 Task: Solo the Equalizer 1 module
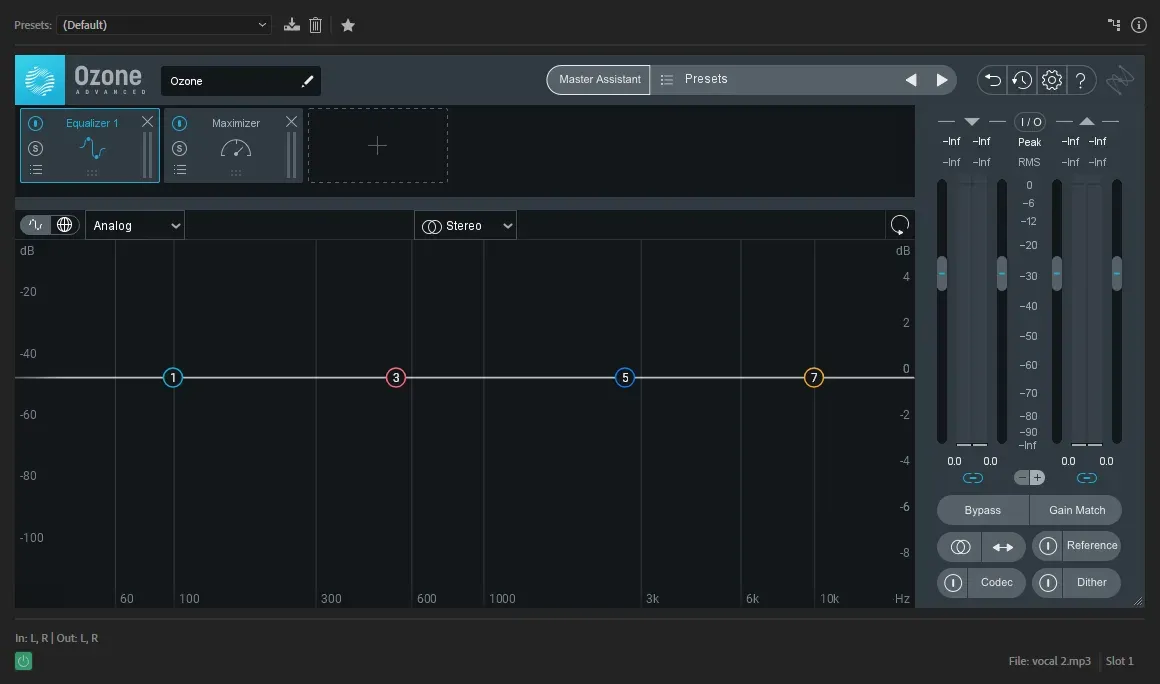coord(36,149)
